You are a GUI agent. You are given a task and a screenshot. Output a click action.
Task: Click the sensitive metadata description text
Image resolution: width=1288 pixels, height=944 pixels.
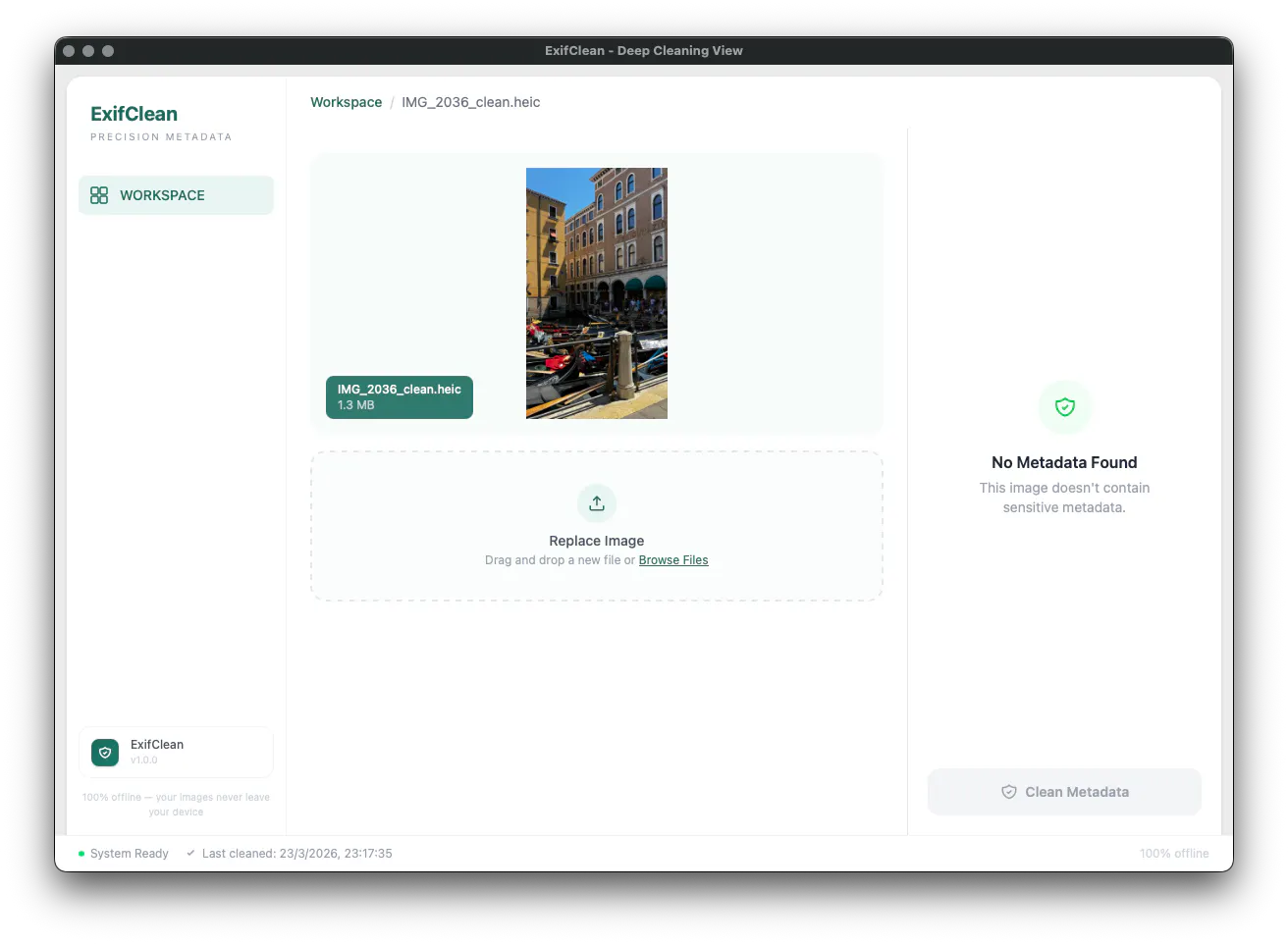coord(1064,498)
